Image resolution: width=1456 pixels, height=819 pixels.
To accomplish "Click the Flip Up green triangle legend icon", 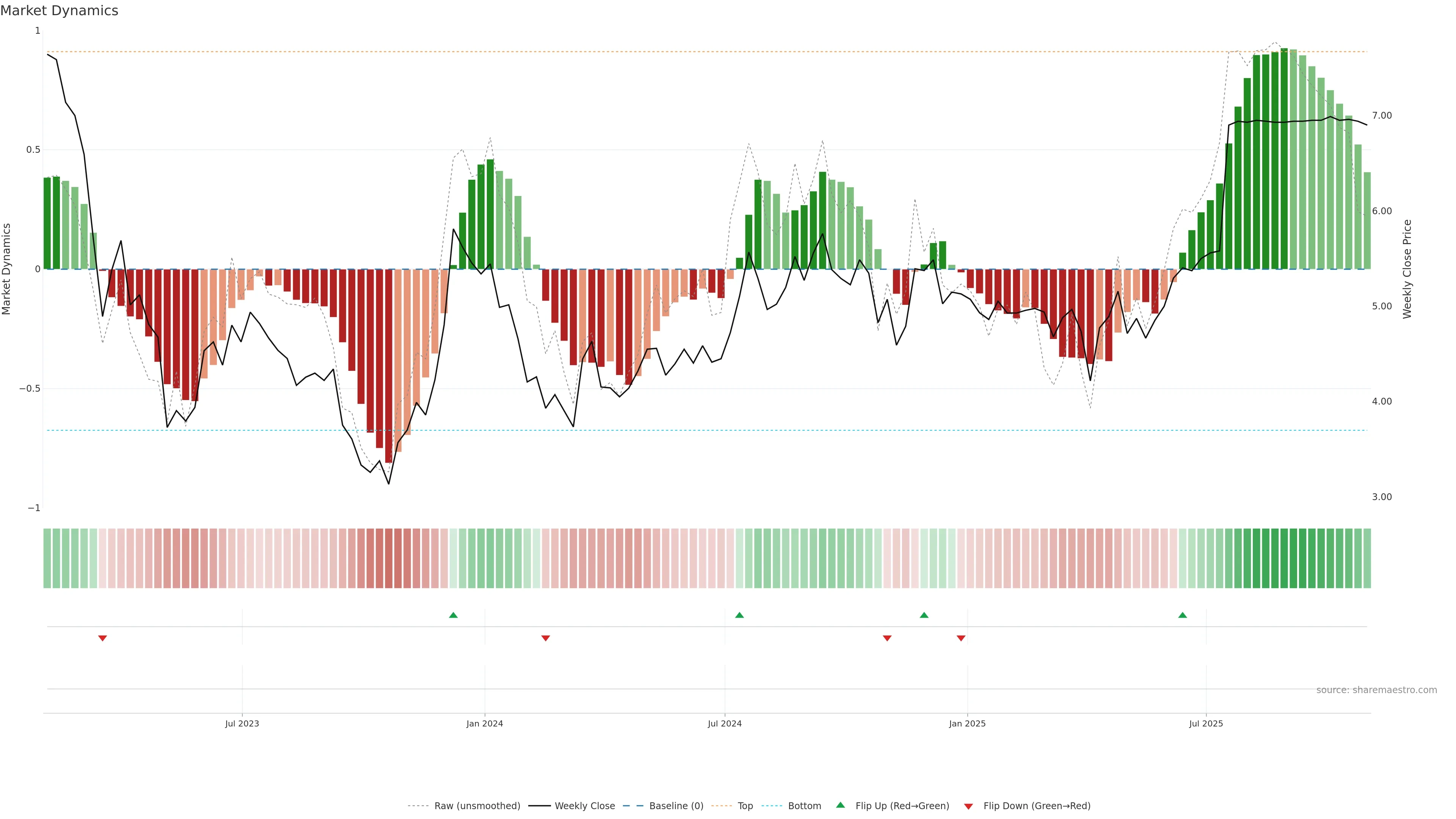I will point(841,805).
